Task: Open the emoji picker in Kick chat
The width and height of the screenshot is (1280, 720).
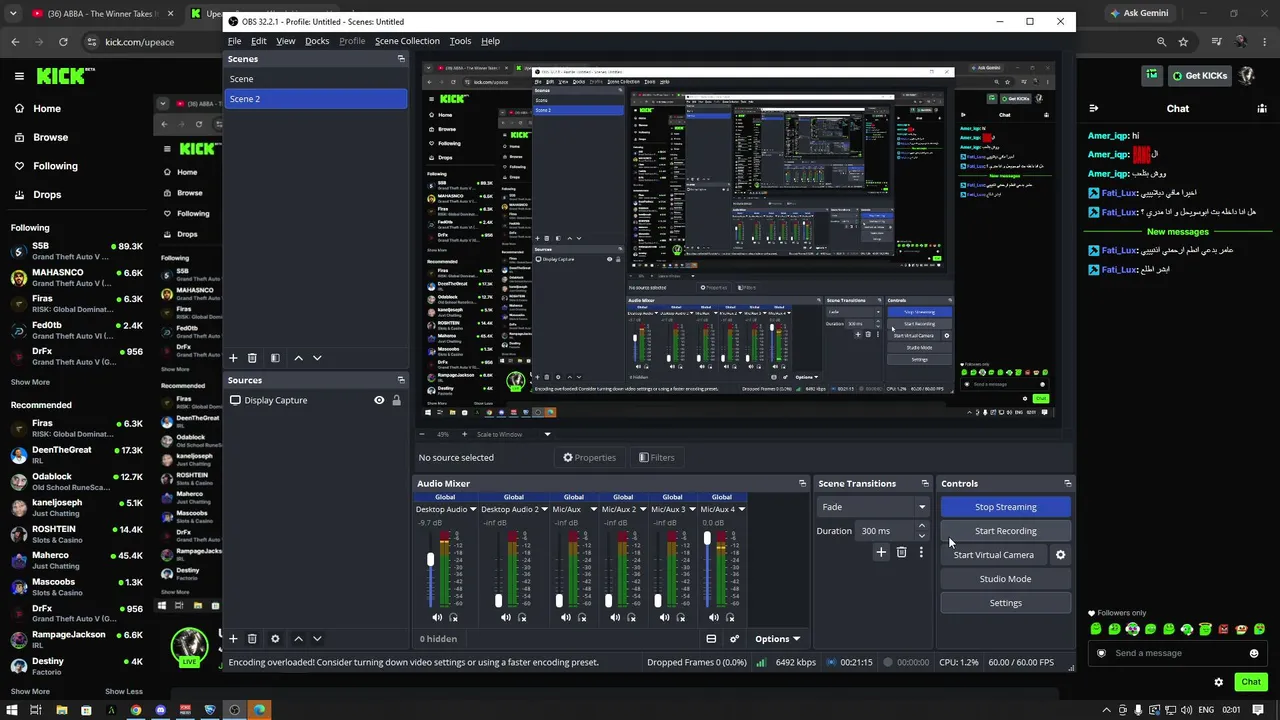Action: (x=1254, y=654)
